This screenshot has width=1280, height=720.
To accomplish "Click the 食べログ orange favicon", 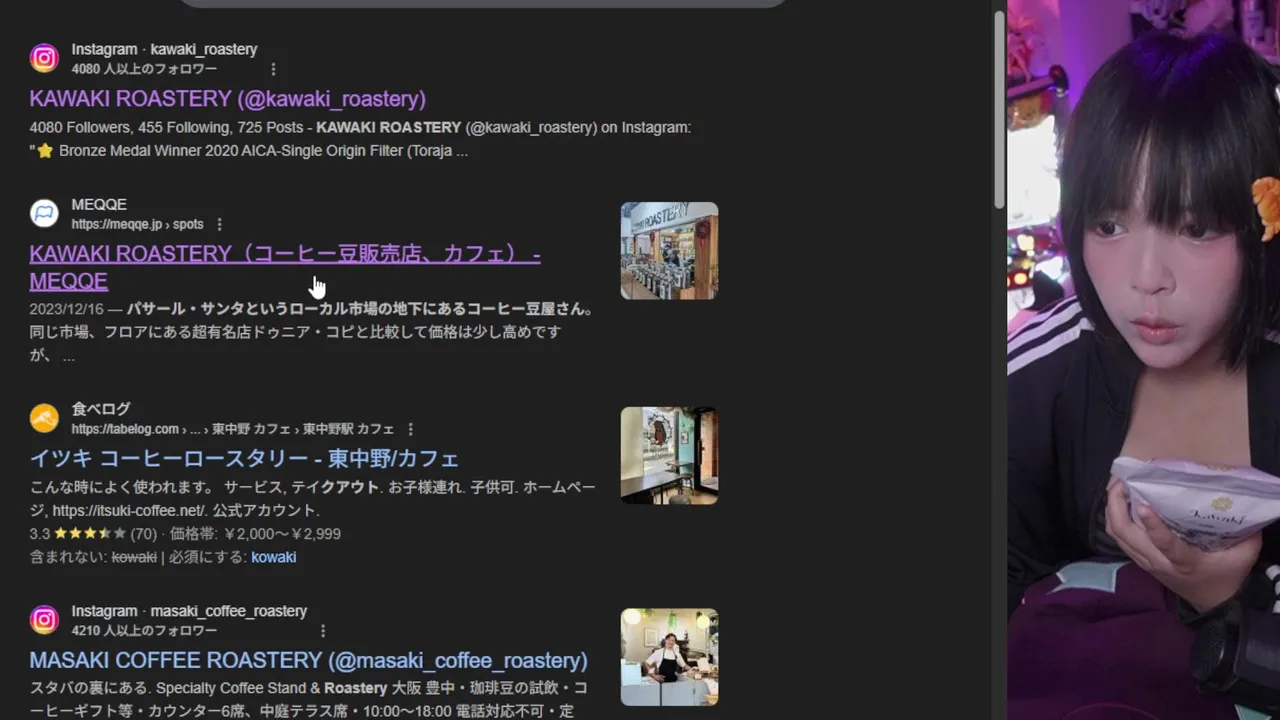I will coord(44,418).
